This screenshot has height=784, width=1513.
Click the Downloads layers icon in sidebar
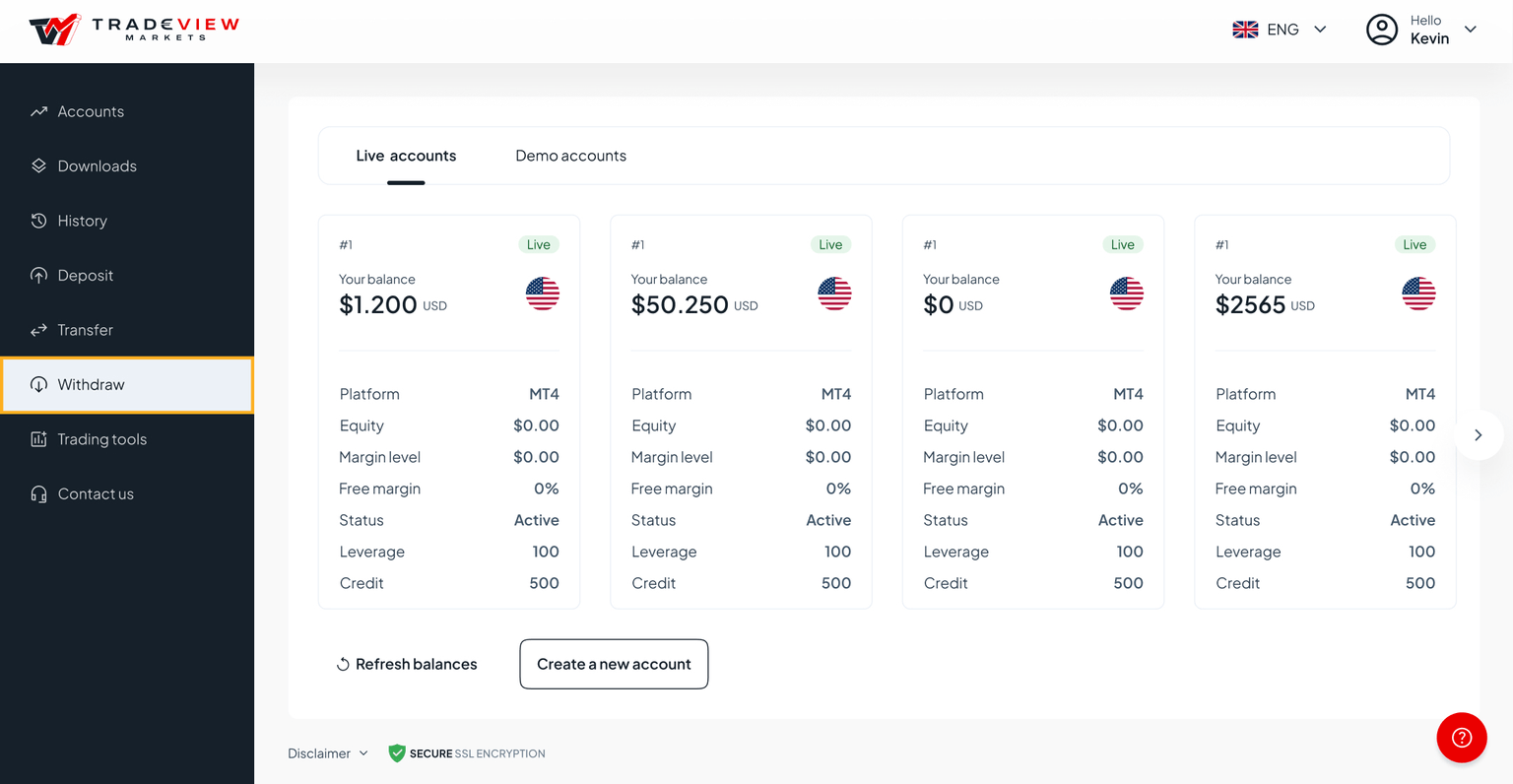(38, 165)
